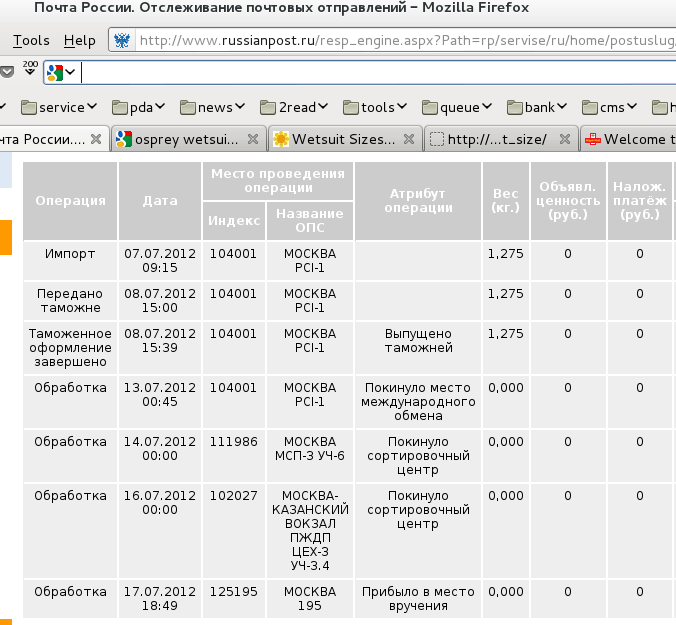Click the Передано таможне cell
Screen dimensions: 676x625
[70, 300]
